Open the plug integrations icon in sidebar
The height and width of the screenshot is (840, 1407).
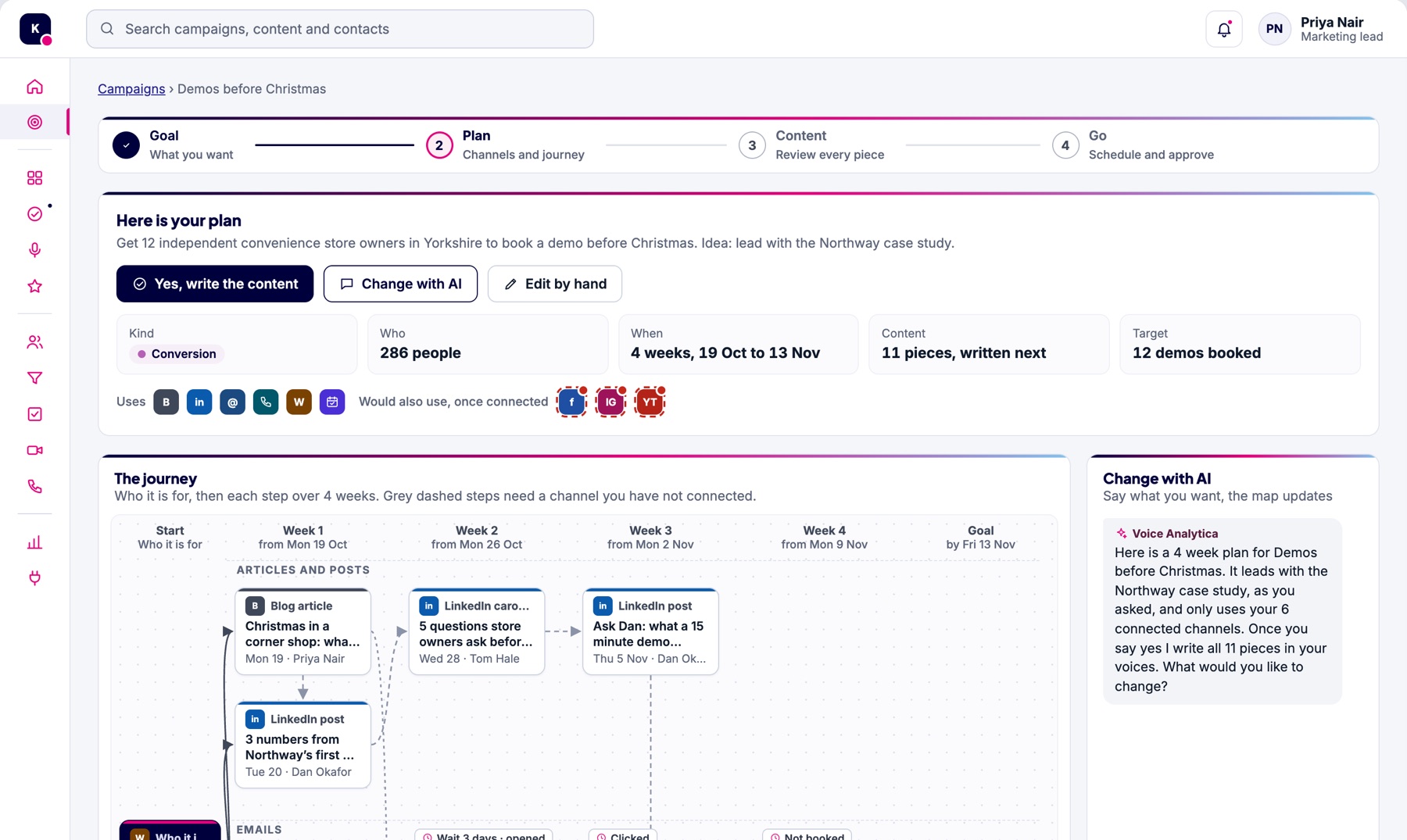click(34, 578)
